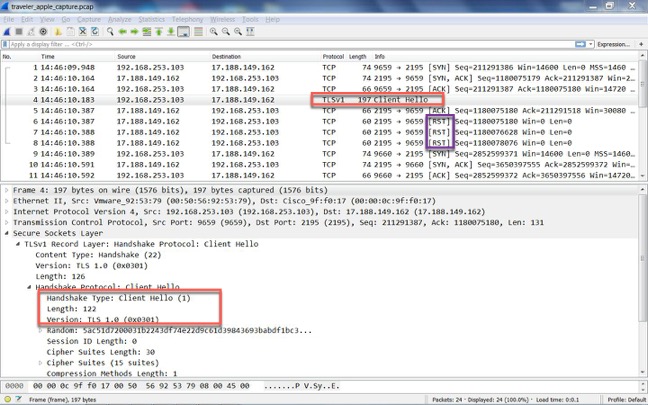The height and width of the screenshot is (405, 648).
Task: Click the Go to specified packet icon
Action: (147, 32)
